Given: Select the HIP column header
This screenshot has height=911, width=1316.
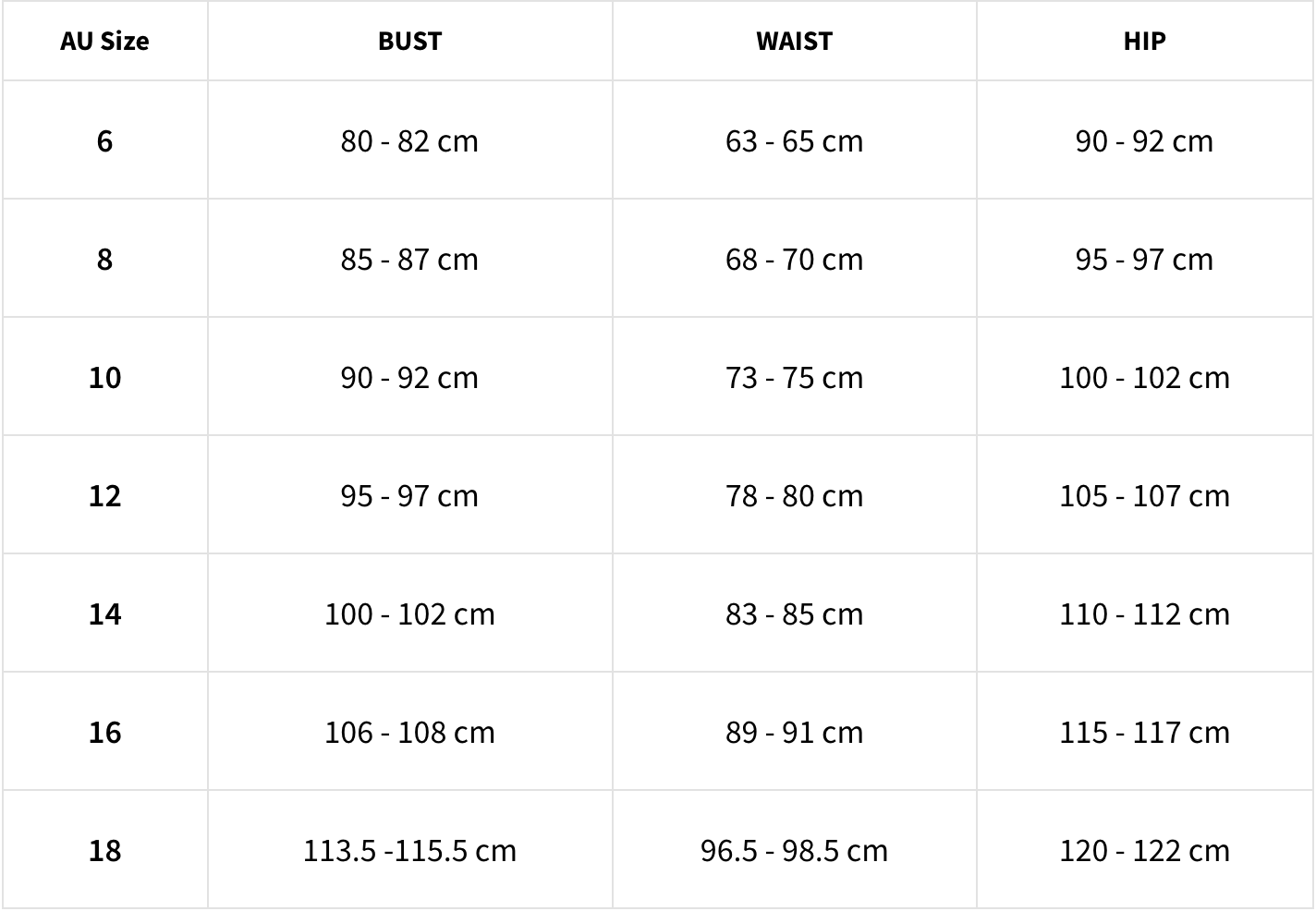Looking at the screenshot, I should (x=1144, y=41).
